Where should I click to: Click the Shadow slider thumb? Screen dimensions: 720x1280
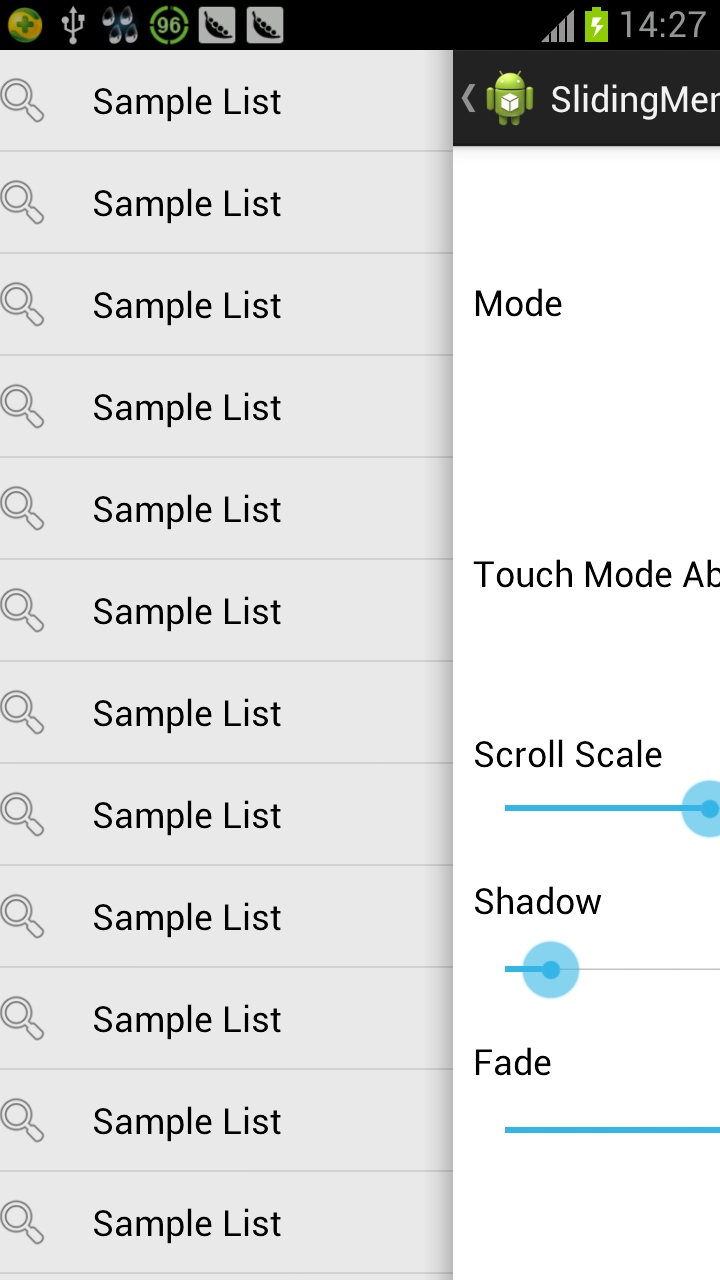[550, 969]
